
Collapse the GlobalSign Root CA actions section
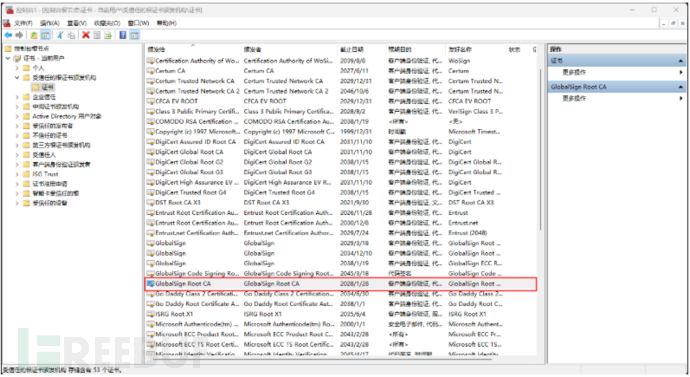click(680, 87)
